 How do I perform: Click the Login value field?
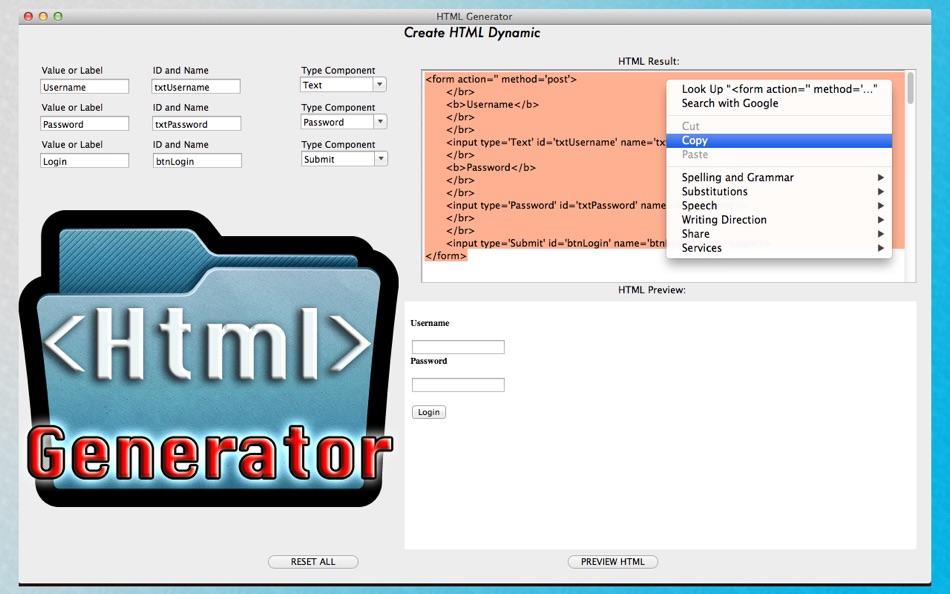point(85,161)
